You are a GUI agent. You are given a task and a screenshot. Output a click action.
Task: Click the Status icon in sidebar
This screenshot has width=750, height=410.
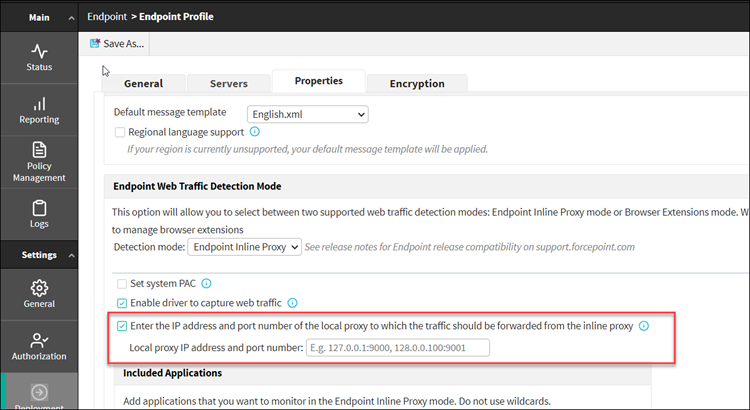click(39, 51)
